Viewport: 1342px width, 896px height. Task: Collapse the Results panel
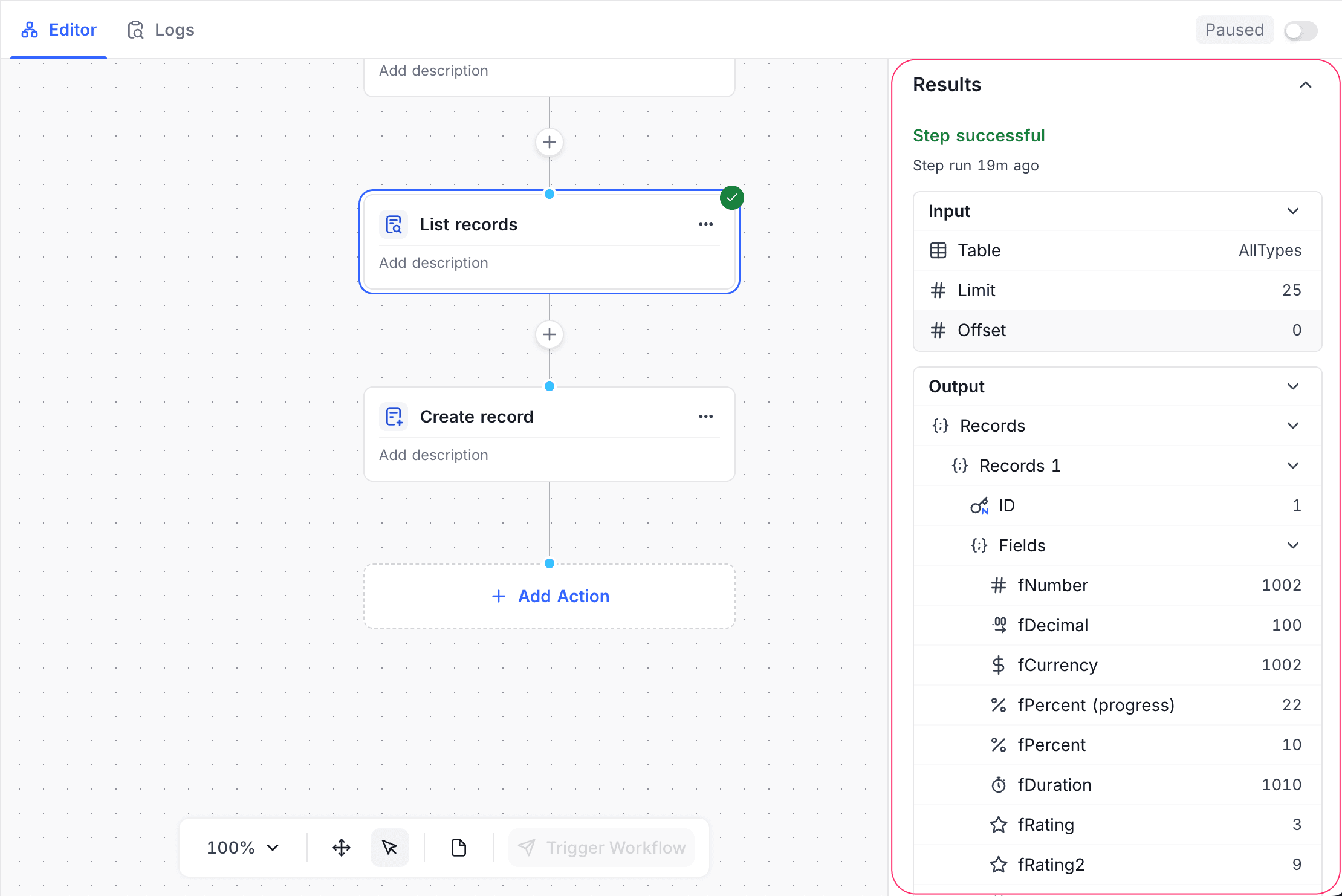pyautogui.click(x=1306, y=85)
